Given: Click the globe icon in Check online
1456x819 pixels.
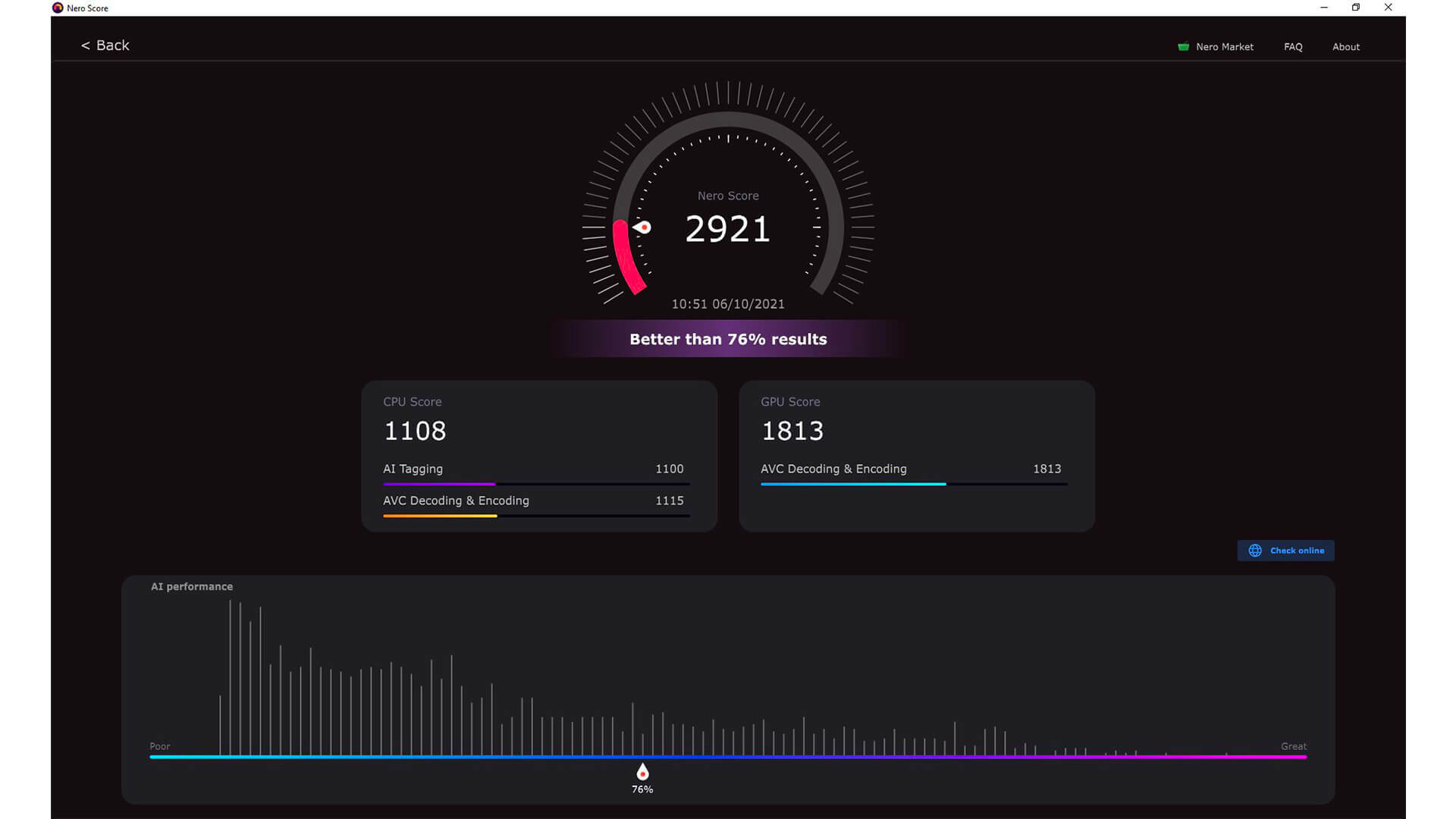Looking at the screenshot, I should tap(1255, 551).
